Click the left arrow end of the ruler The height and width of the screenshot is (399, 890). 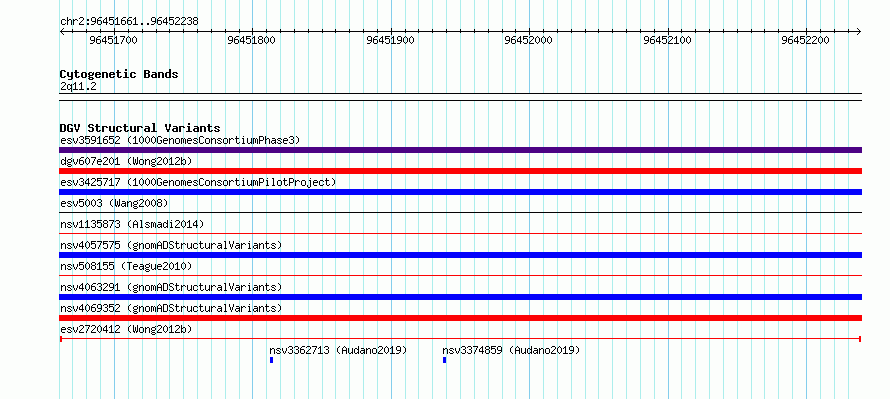pos(62,31)
